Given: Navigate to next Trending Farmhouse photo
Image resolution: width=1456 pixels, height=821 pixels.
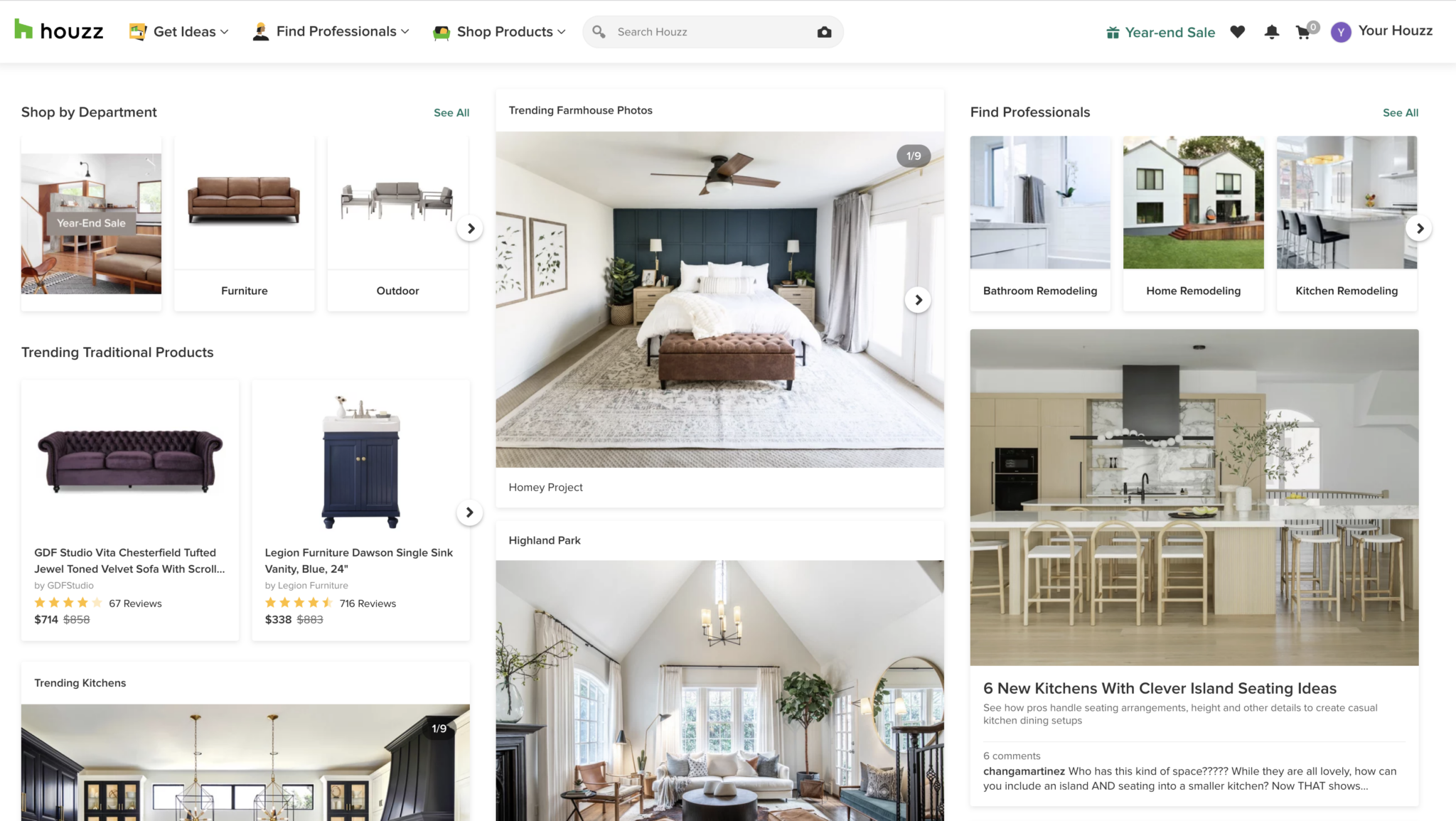Looking at the screenshot, I should coord(918,299).
